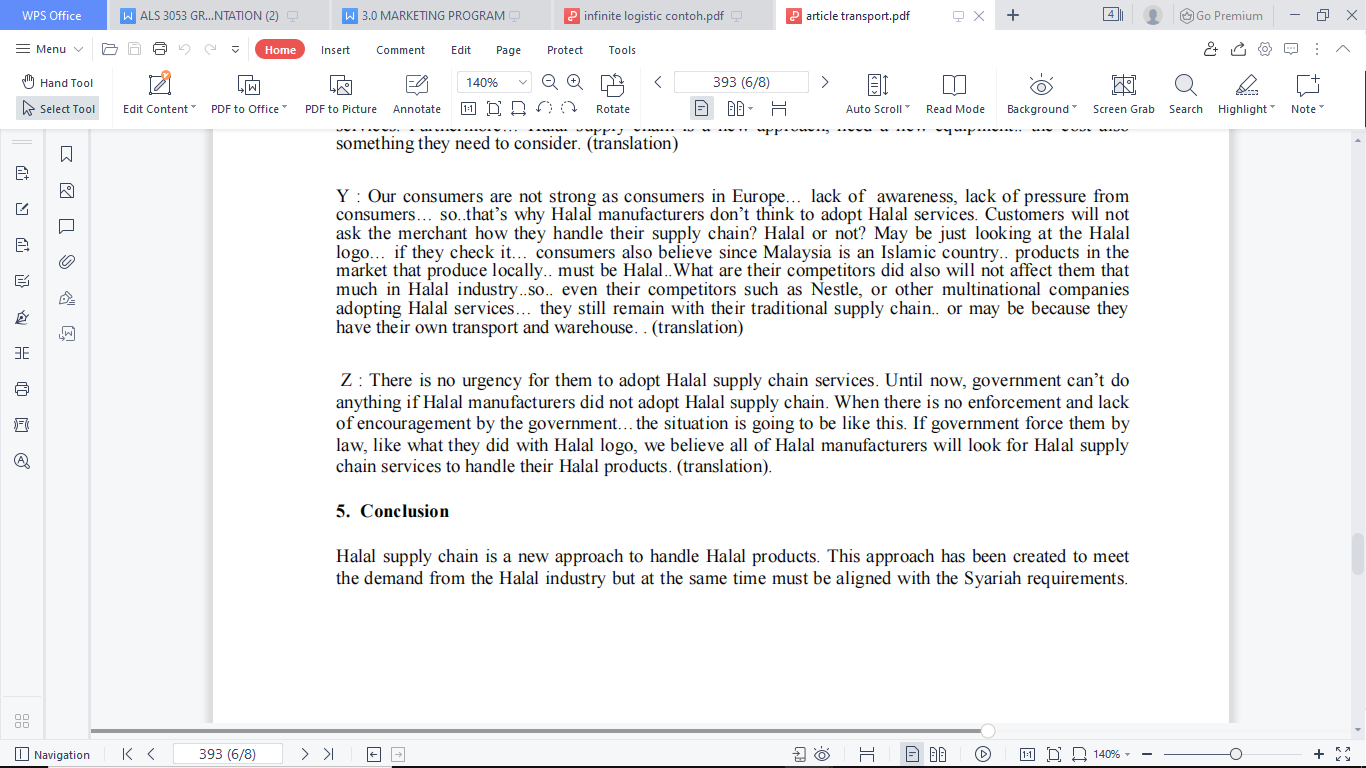Image resolution: width=1366 pixels, height=768 pixels.
Task: Add a Note annotation
Action: click(1307, 94)
